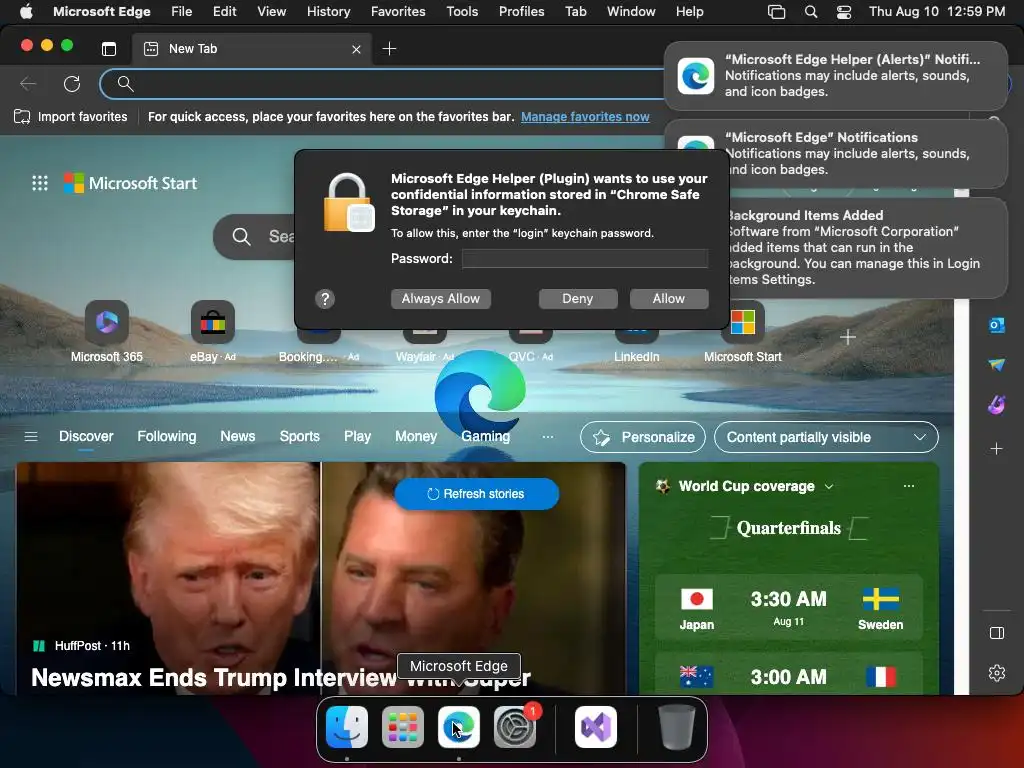
Task: Click the web search magnifier icon
Action: [x=242, y=236]
